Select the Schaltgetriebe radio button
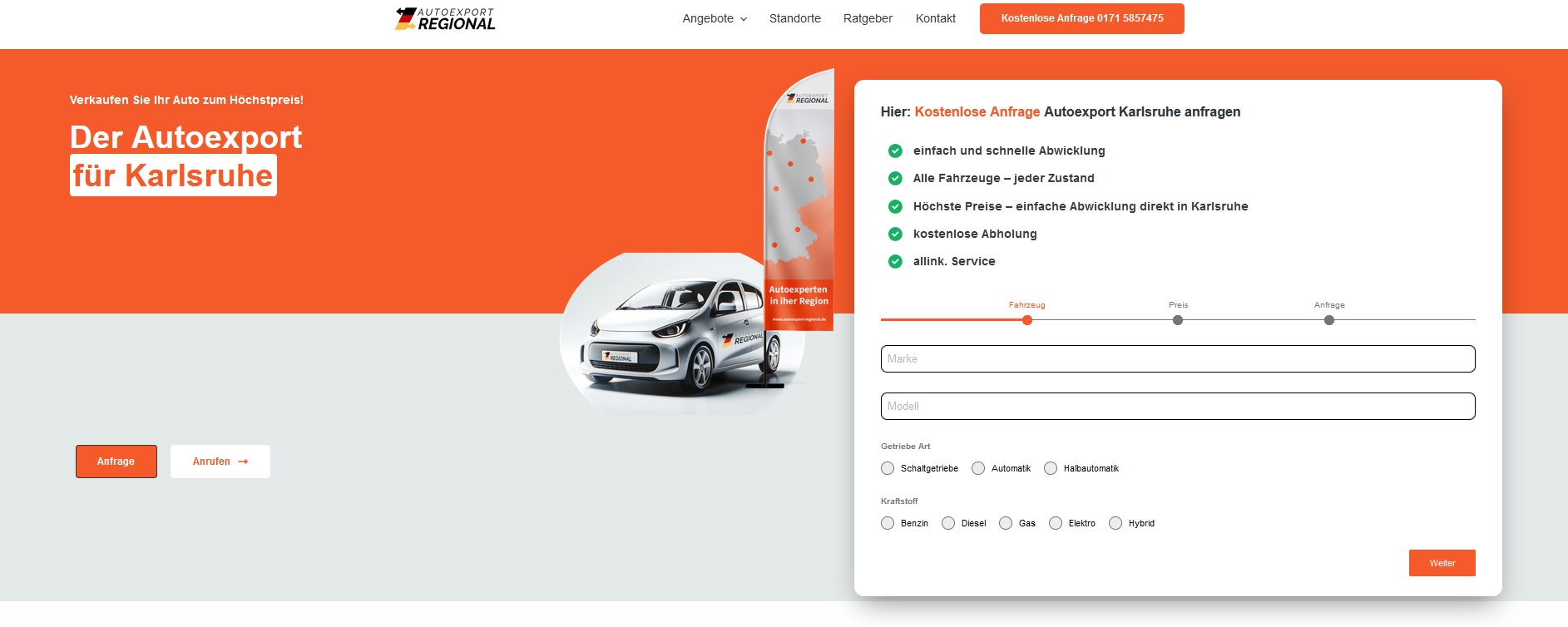This screenshot has height=627, width=1568. coord(888,468)
